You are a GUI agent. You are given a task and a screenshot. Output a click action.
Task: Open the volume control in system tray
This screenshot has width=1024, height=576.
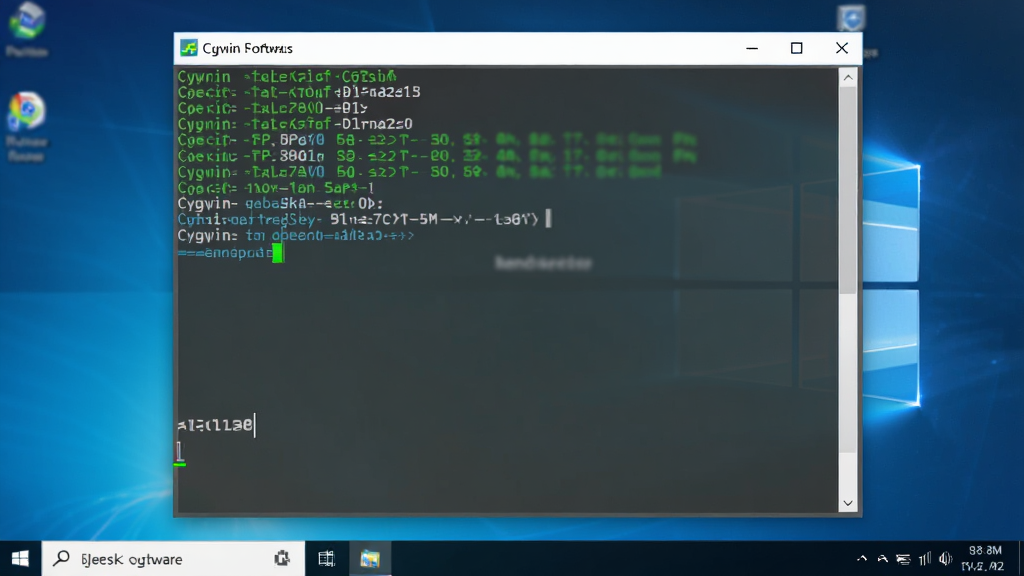(x=945, y=558)
